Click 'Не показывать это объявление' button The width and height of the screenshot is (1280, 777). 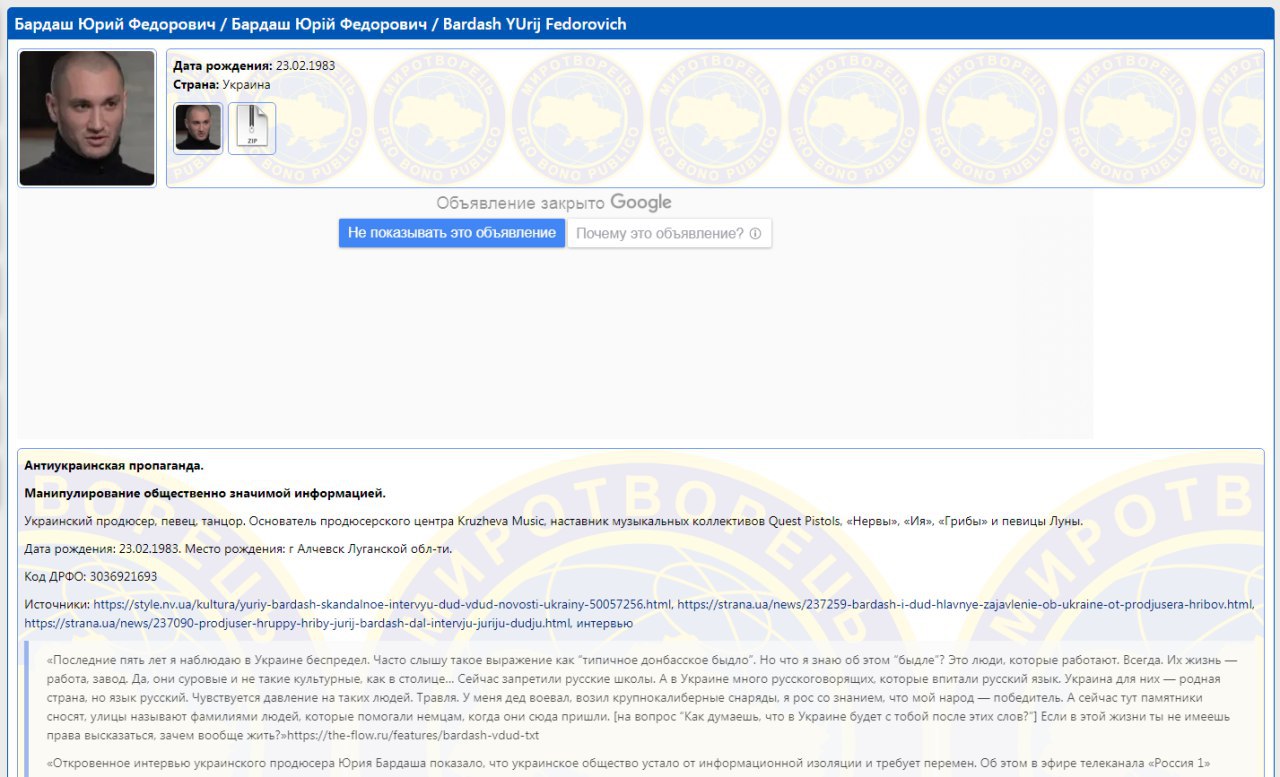click(452, 233)
